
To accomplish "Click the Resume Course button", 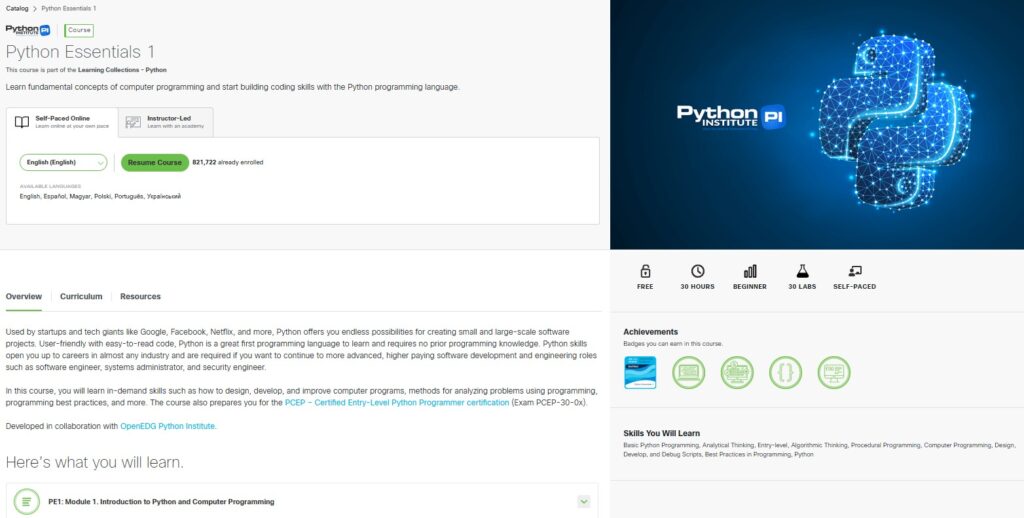I will 155,162.
